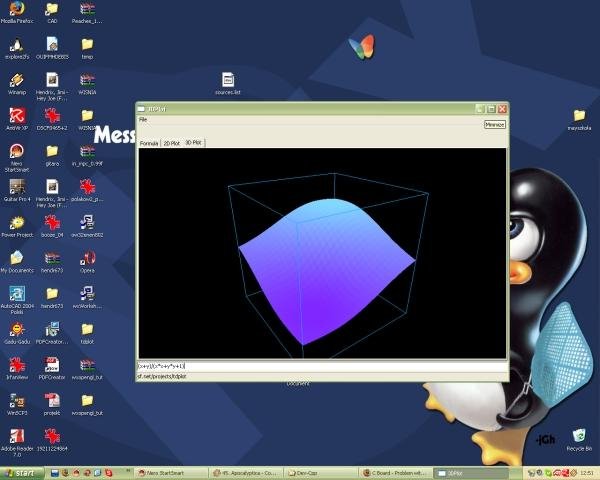This screenshot has height=480, width=600.
Task: Open the Mozilla Firefox desktop icon
Action: click(16, 11)
